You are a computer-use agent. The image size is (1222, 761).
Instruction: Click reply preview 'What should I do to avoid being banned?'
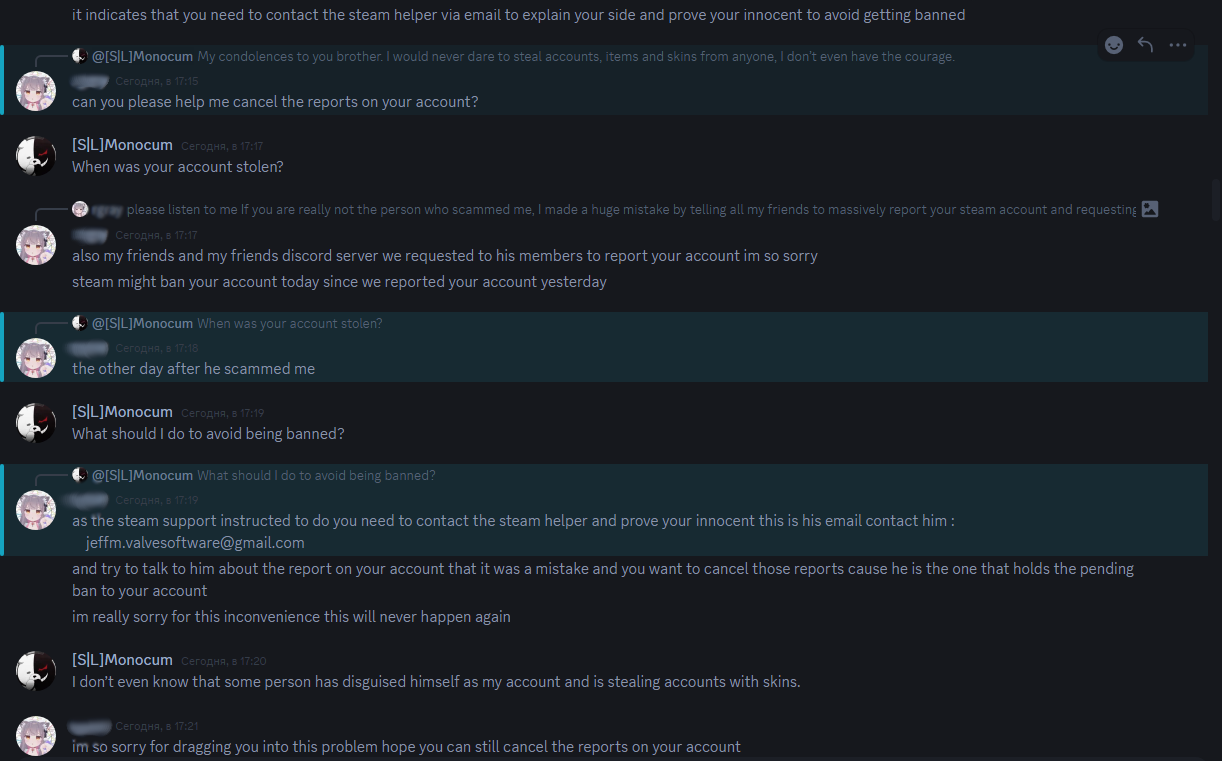[x=316, y=476]
